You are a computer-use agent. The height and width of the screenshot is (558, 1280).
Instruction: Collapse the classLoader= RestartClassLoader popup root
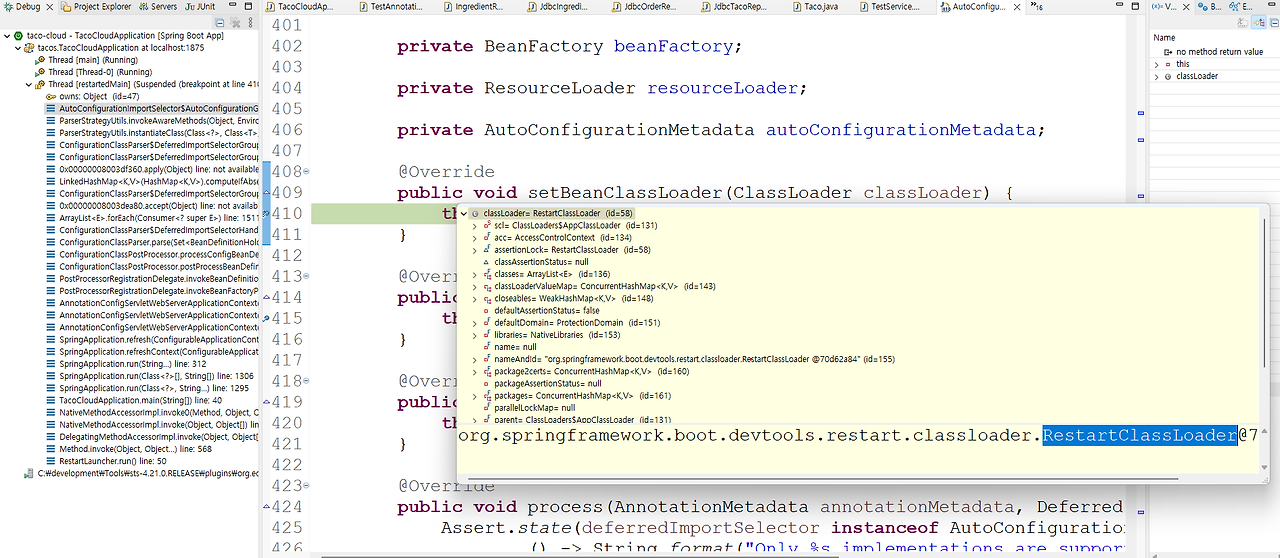coord(463,213)
